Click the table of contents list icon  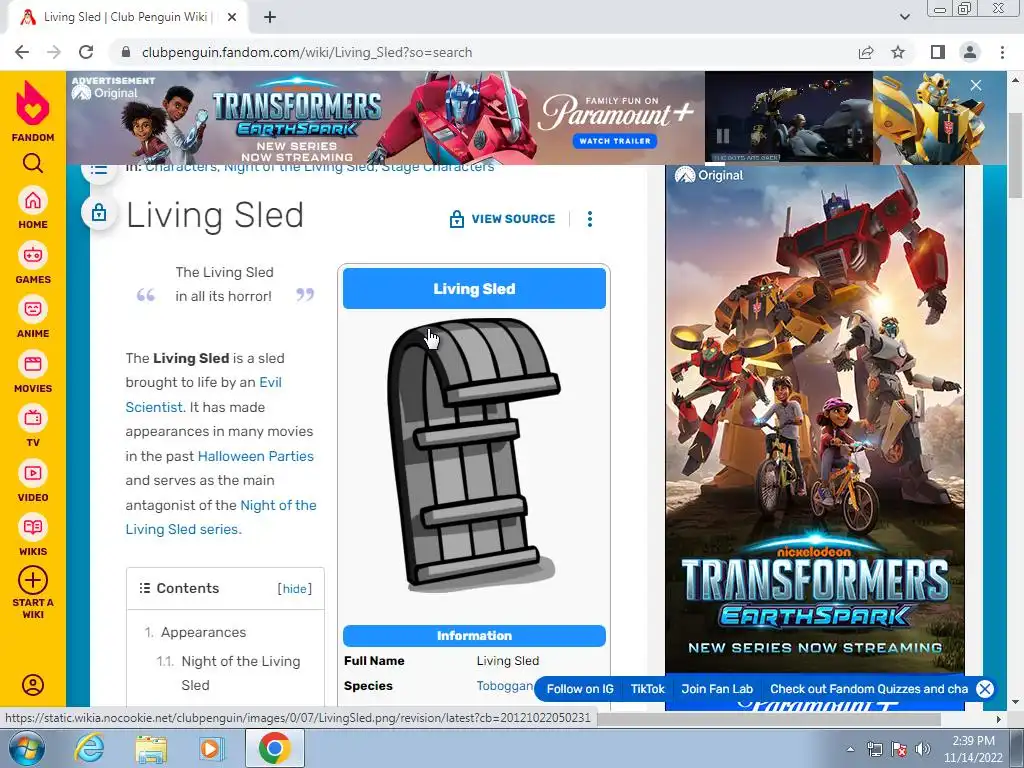pos(99,170)
